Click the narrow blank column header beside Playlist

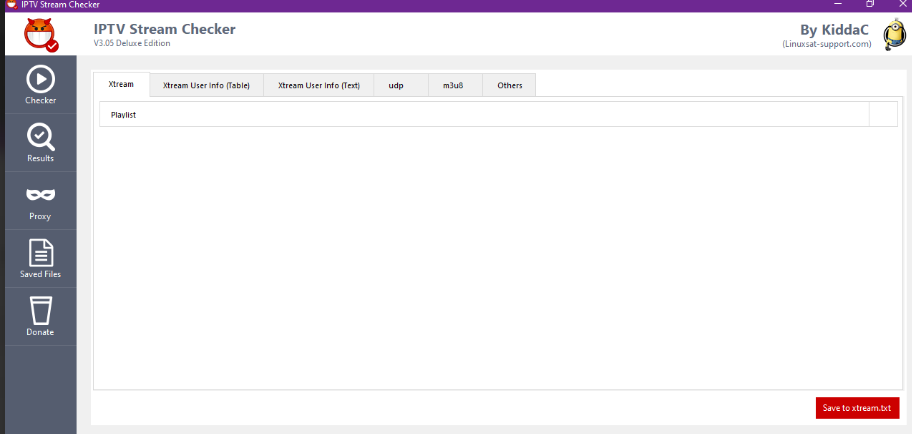(883, 115)
